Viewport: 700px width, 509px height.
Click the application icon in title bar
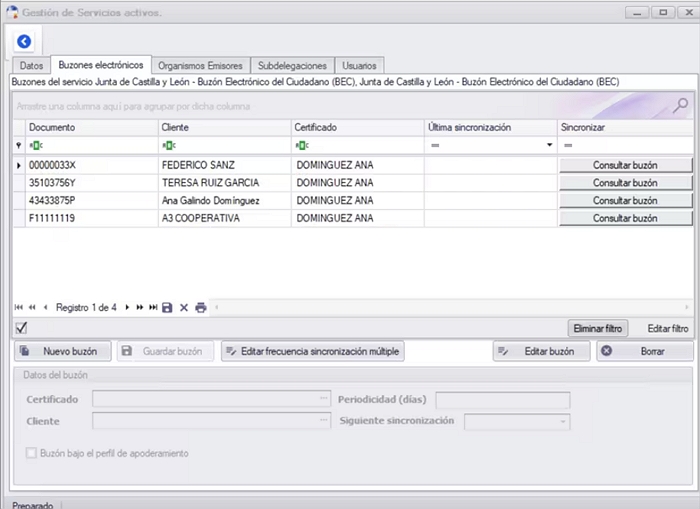click(x=12, y=12)
